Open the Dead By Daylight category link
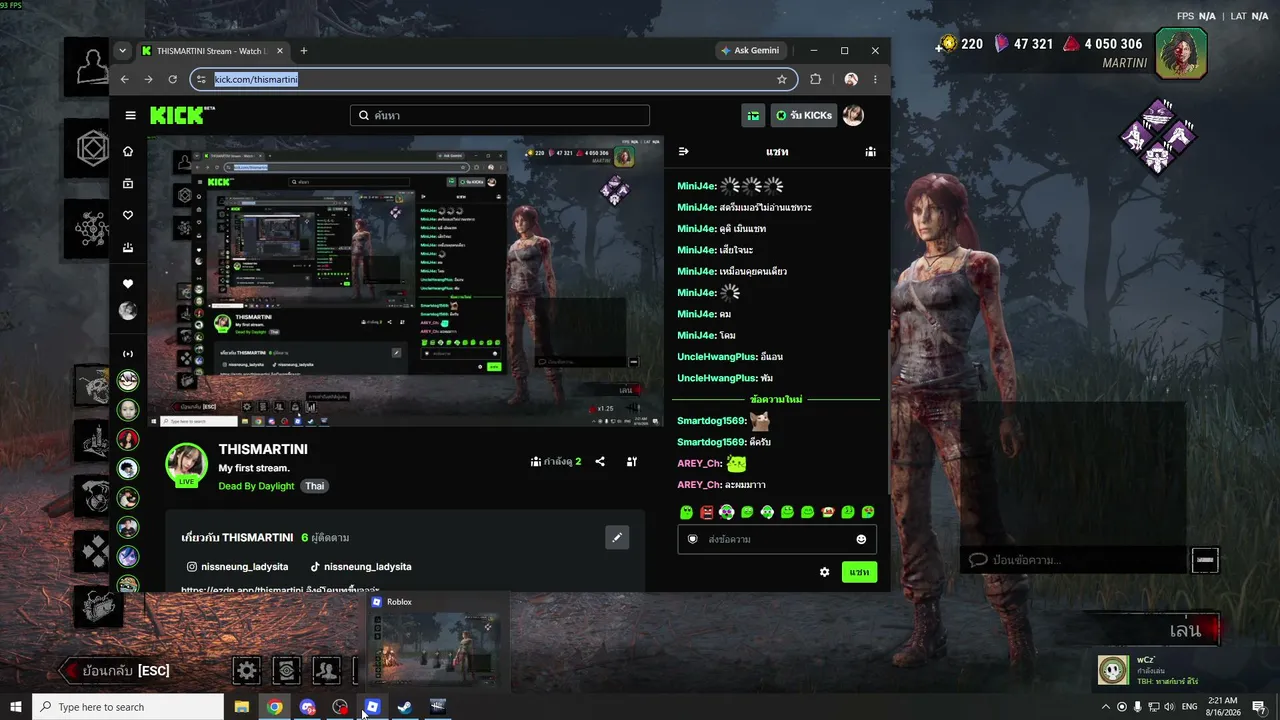This screenshot has width=1280, height=720. coord(256,486)
